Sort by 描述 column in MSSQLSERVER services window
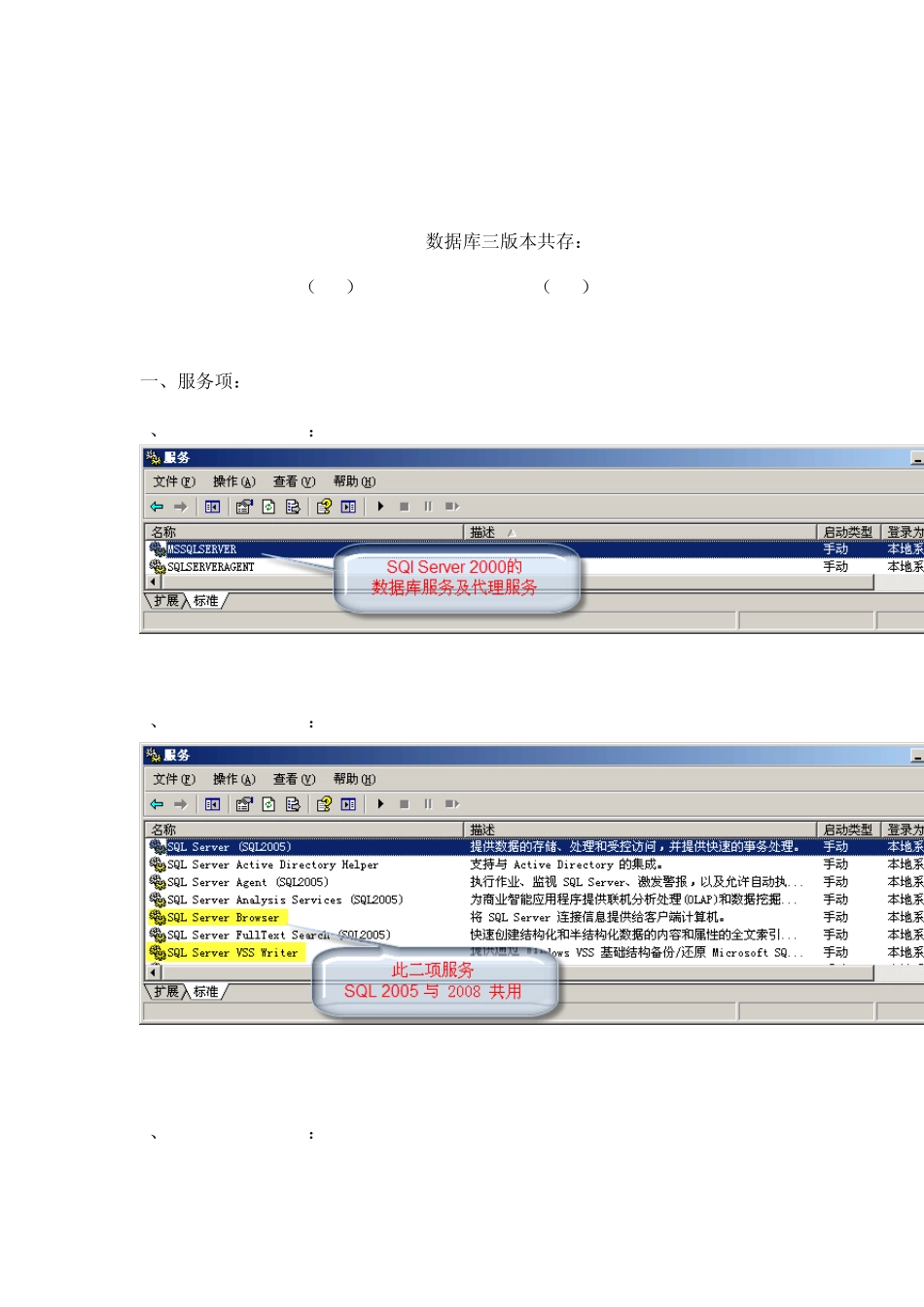Viewport: 924px width, 1307px height. pyautogui.click(x=640, y=532)
